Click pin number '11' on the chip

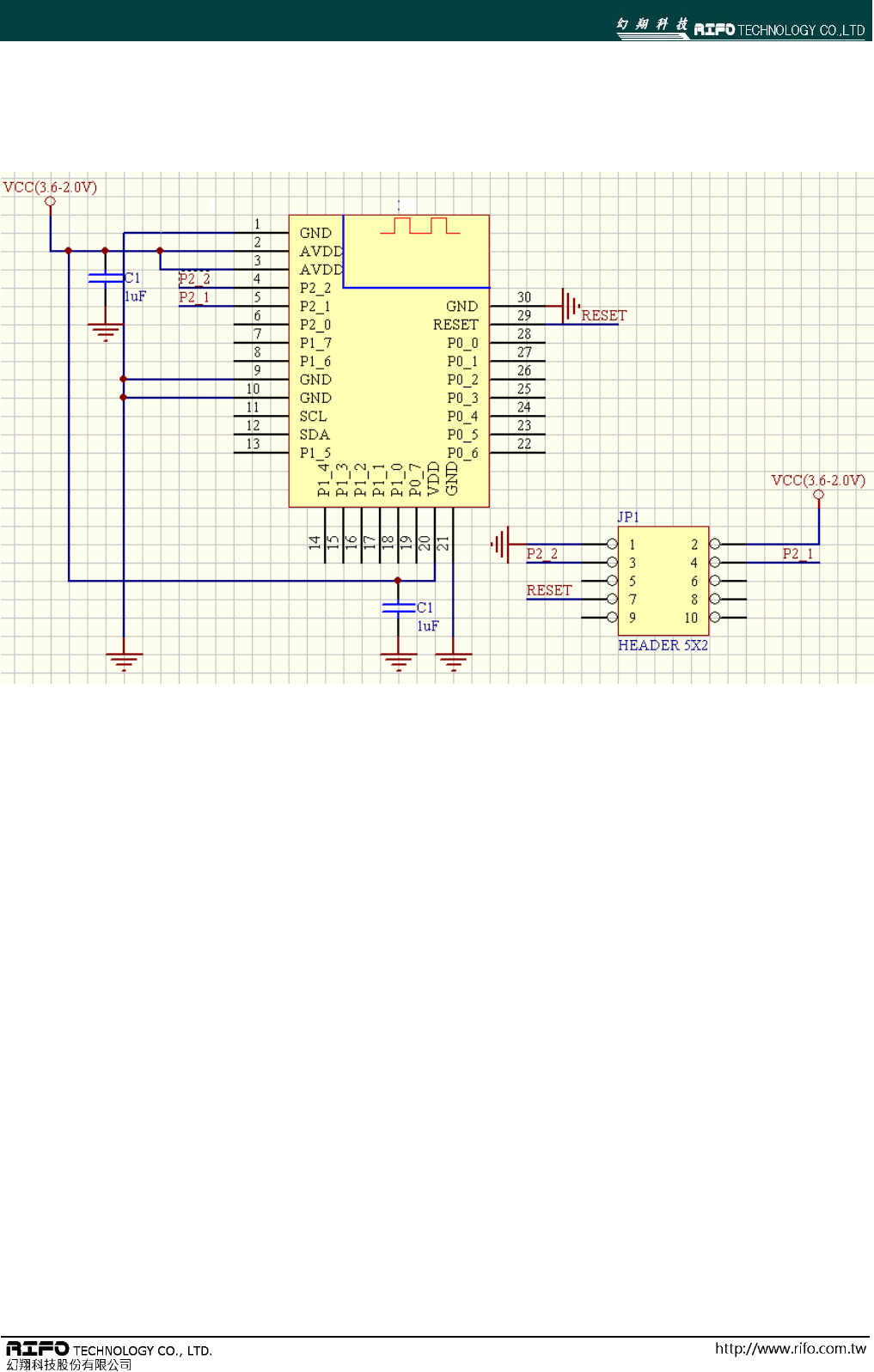[x=253, y=407]
